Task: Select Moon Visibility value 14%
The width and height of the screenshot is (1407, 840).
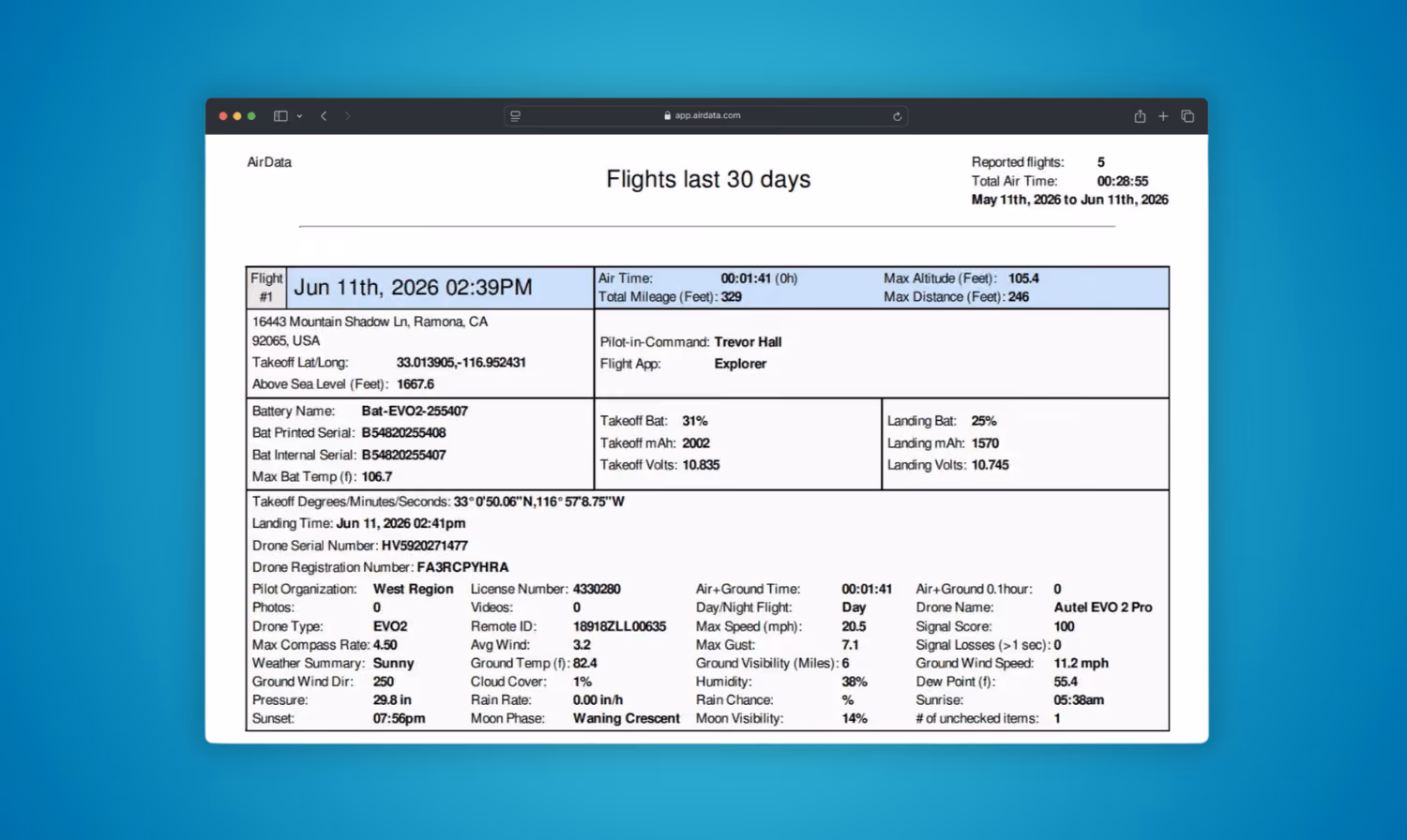Action: pyautogui.click(x=855, y=718)
